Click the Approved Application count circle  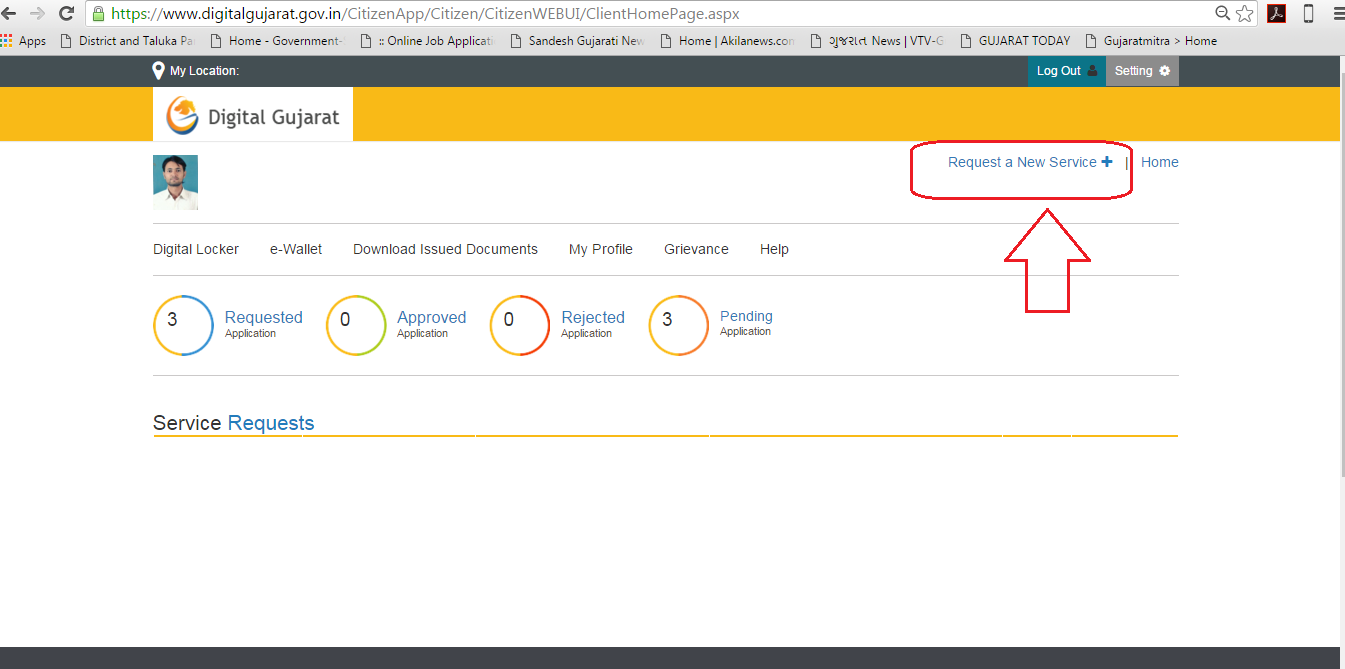point(355,325)
